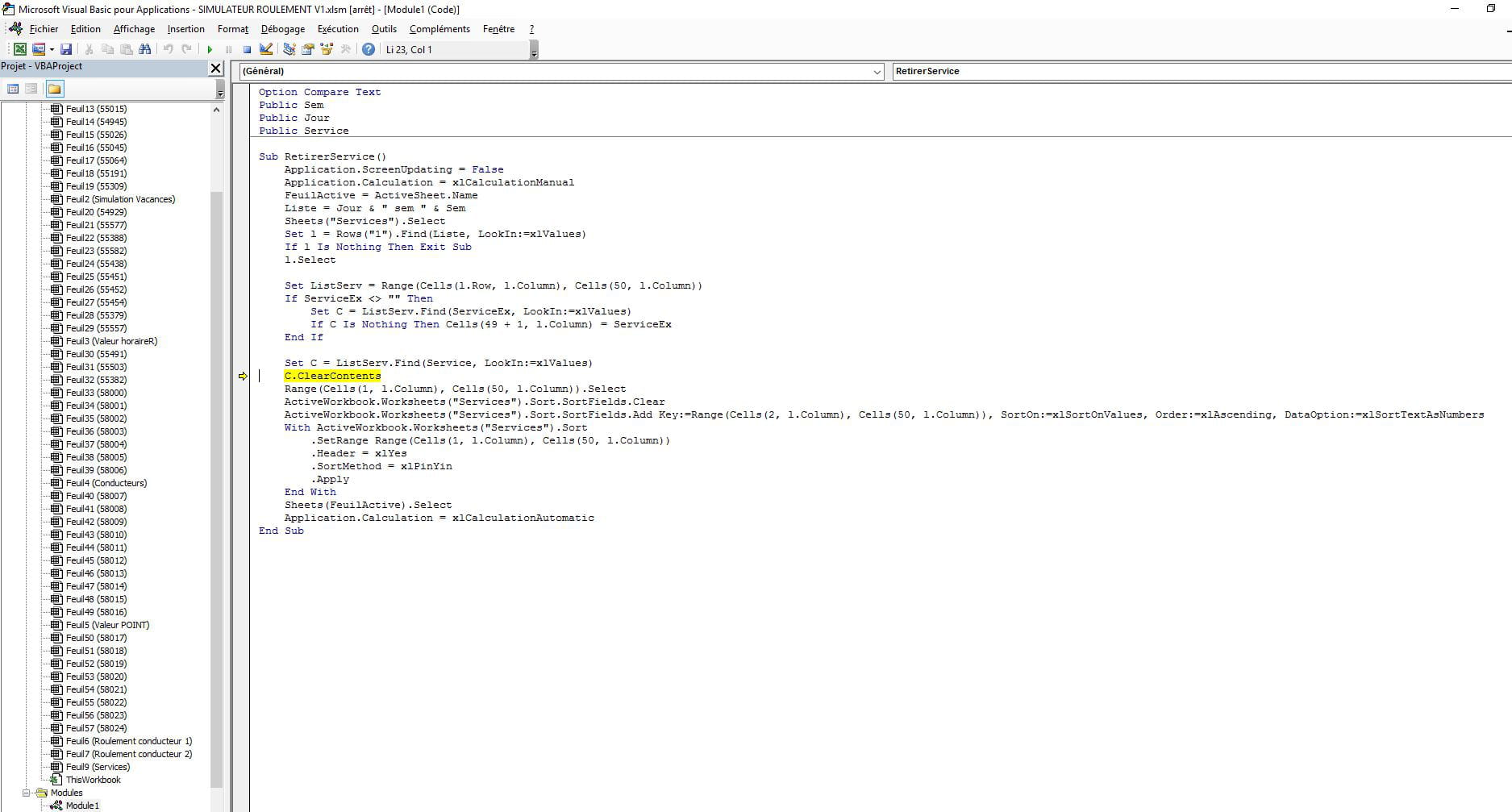The image size is (1512, 812).
Task: Click the Insert UserForm toolbar icon
Action: click(38, 49)
